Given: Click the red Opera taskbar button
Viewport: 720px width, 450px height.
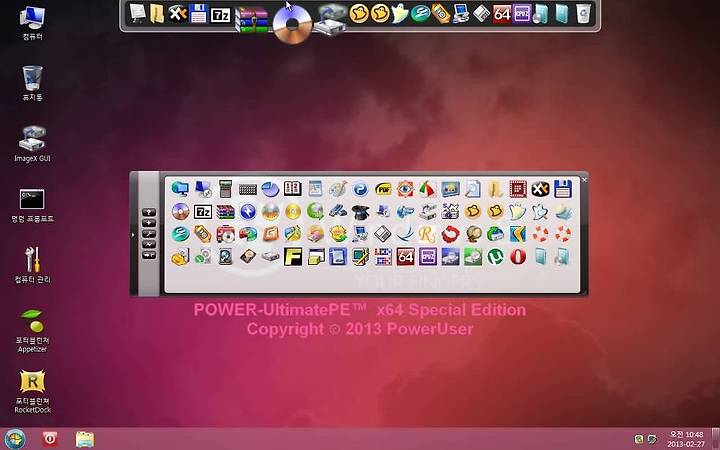Looking at the screenshot, I should pyautogui.click(x=50, y=439).
